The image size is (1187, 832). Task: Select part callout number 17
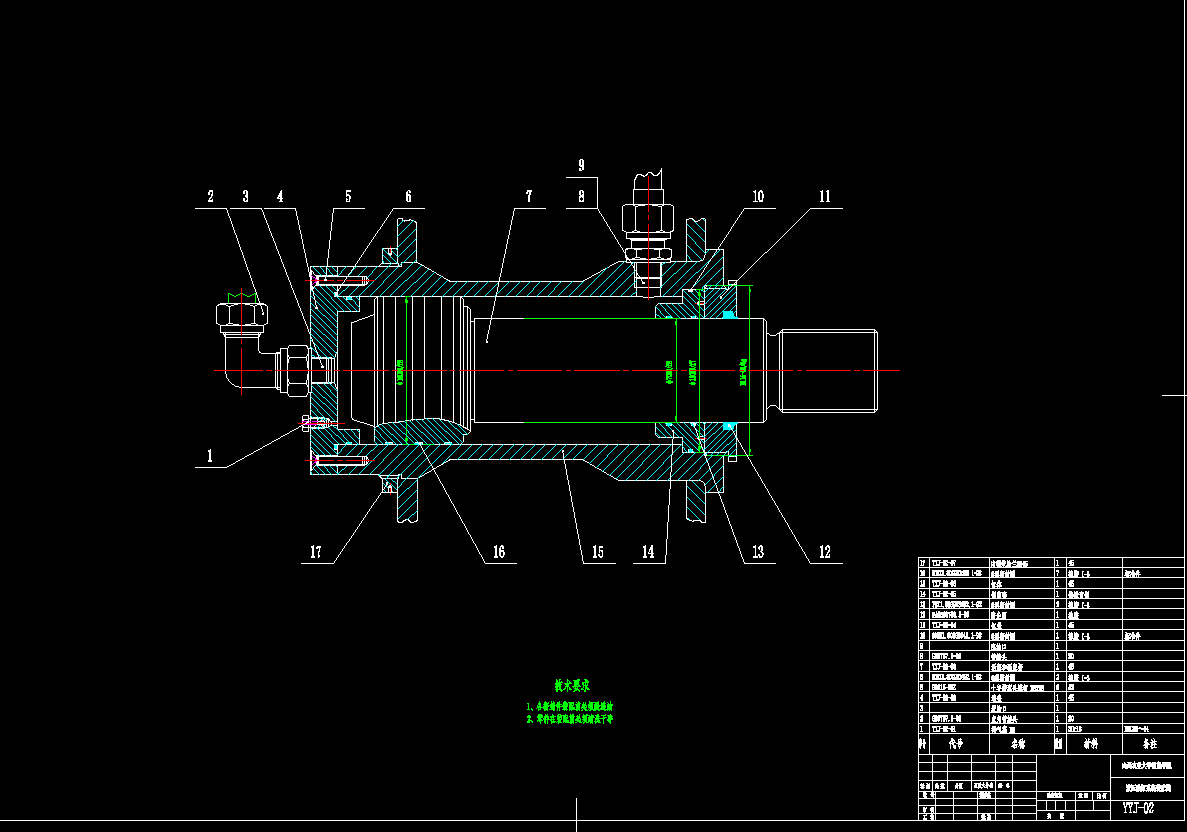316,552
